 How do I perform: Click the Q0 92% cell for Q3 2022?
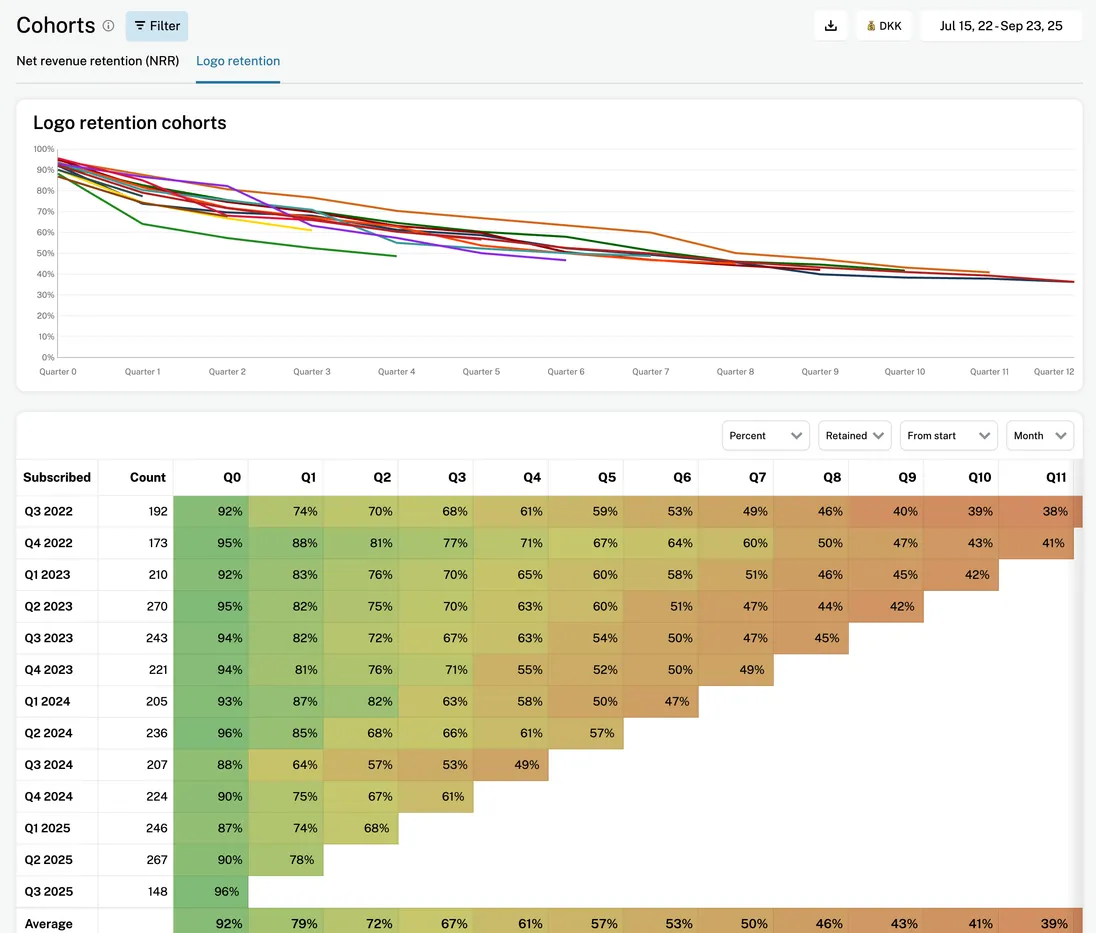pos(211,511)
